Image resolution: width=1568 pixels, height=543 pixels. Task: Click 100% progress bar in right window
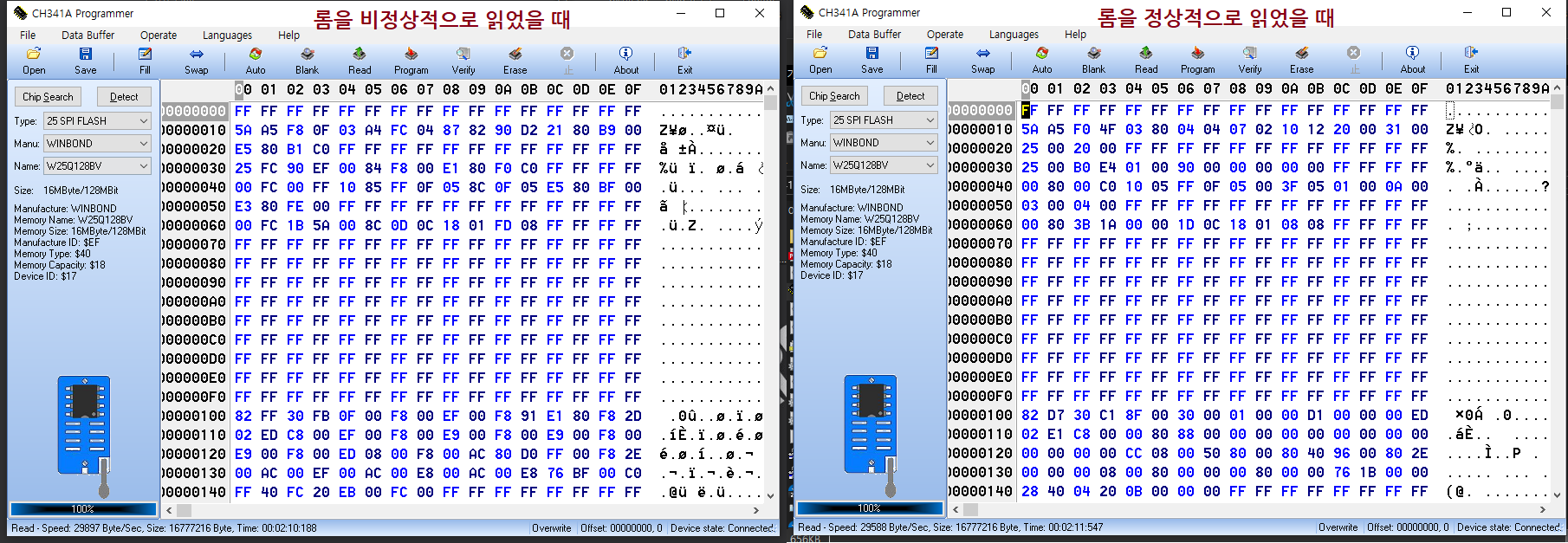click(x=870, y=508)
